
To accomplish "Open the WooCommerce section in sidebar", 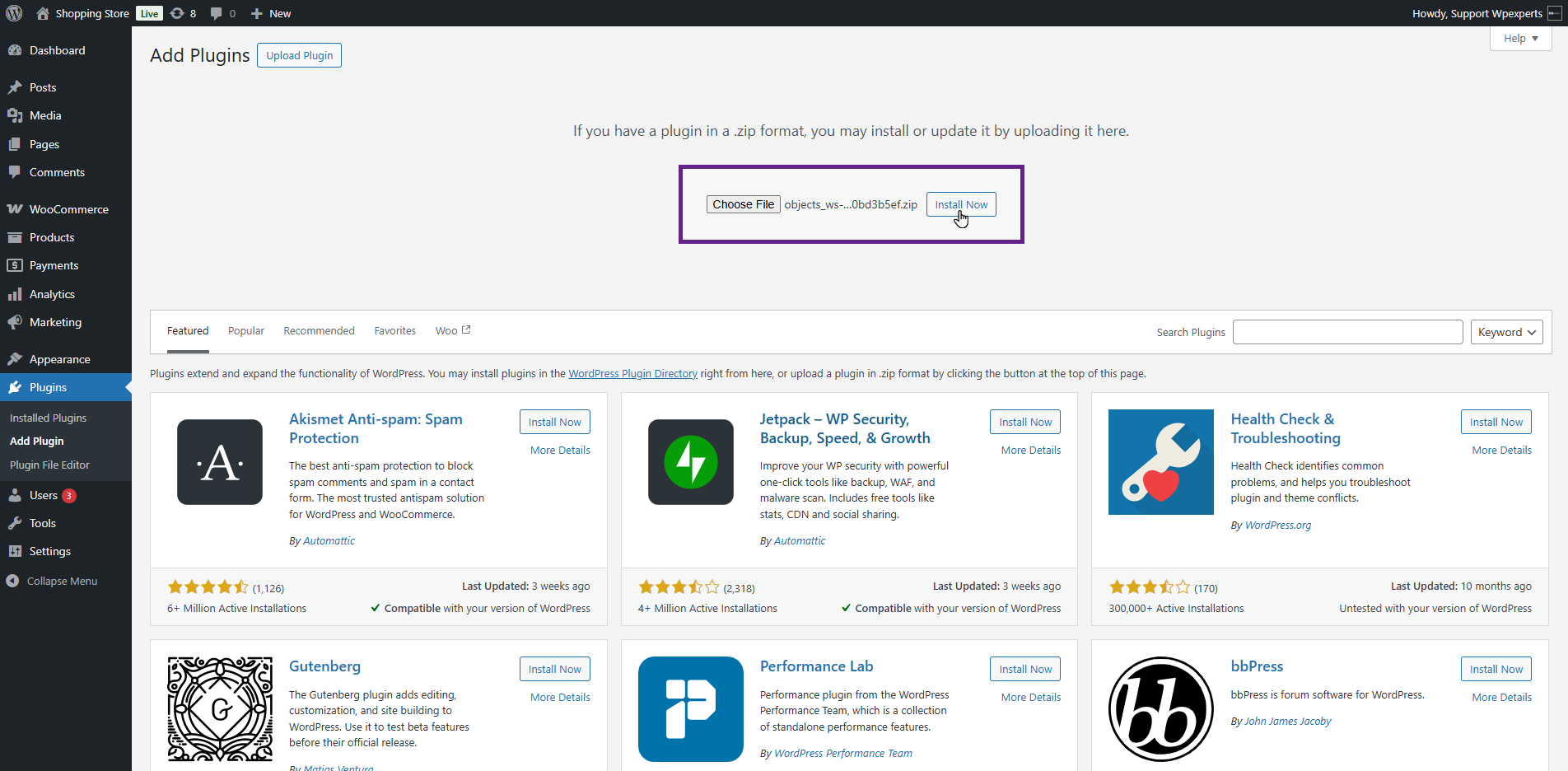I will click(x=68, y=208).
